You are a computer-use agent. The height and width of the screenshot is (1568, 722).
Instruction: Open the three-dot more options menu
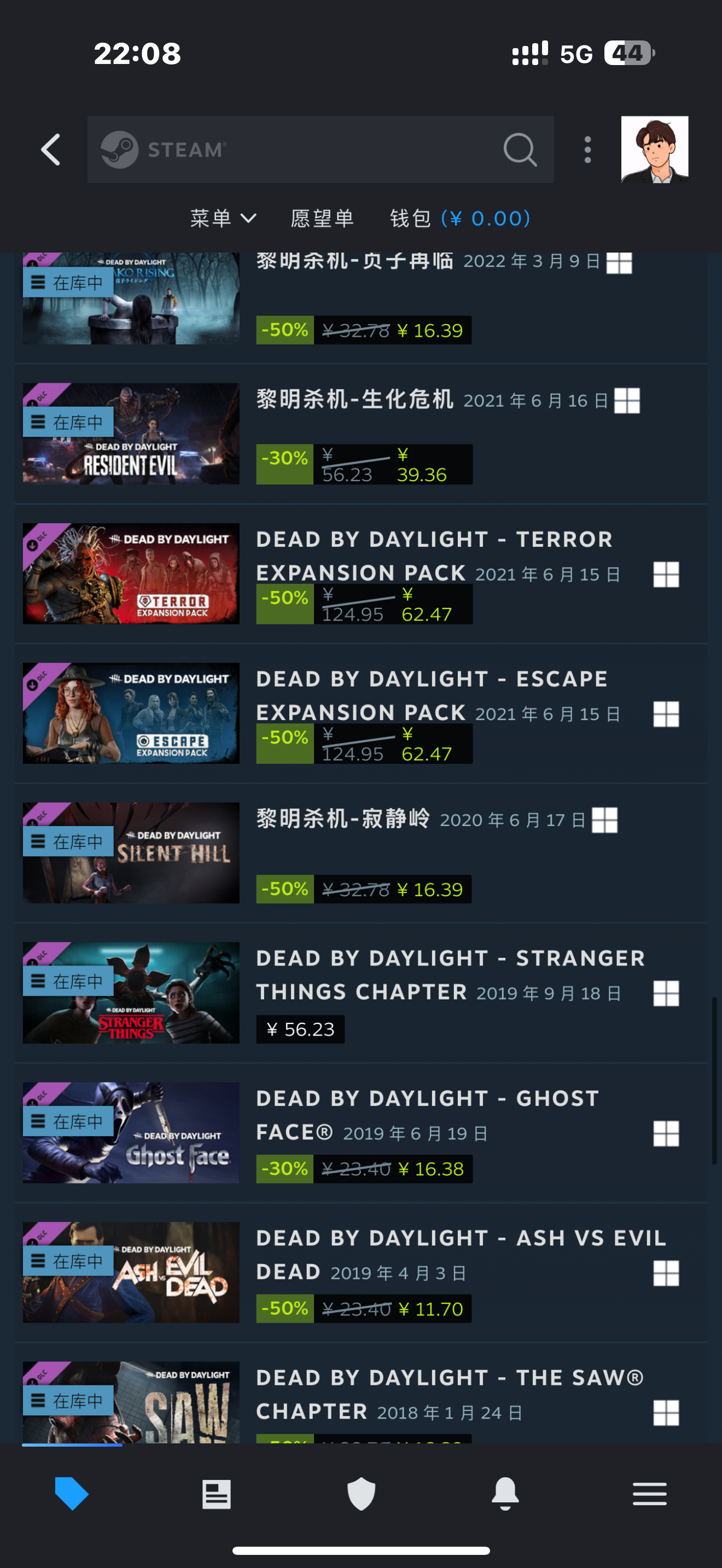(587, 150)
